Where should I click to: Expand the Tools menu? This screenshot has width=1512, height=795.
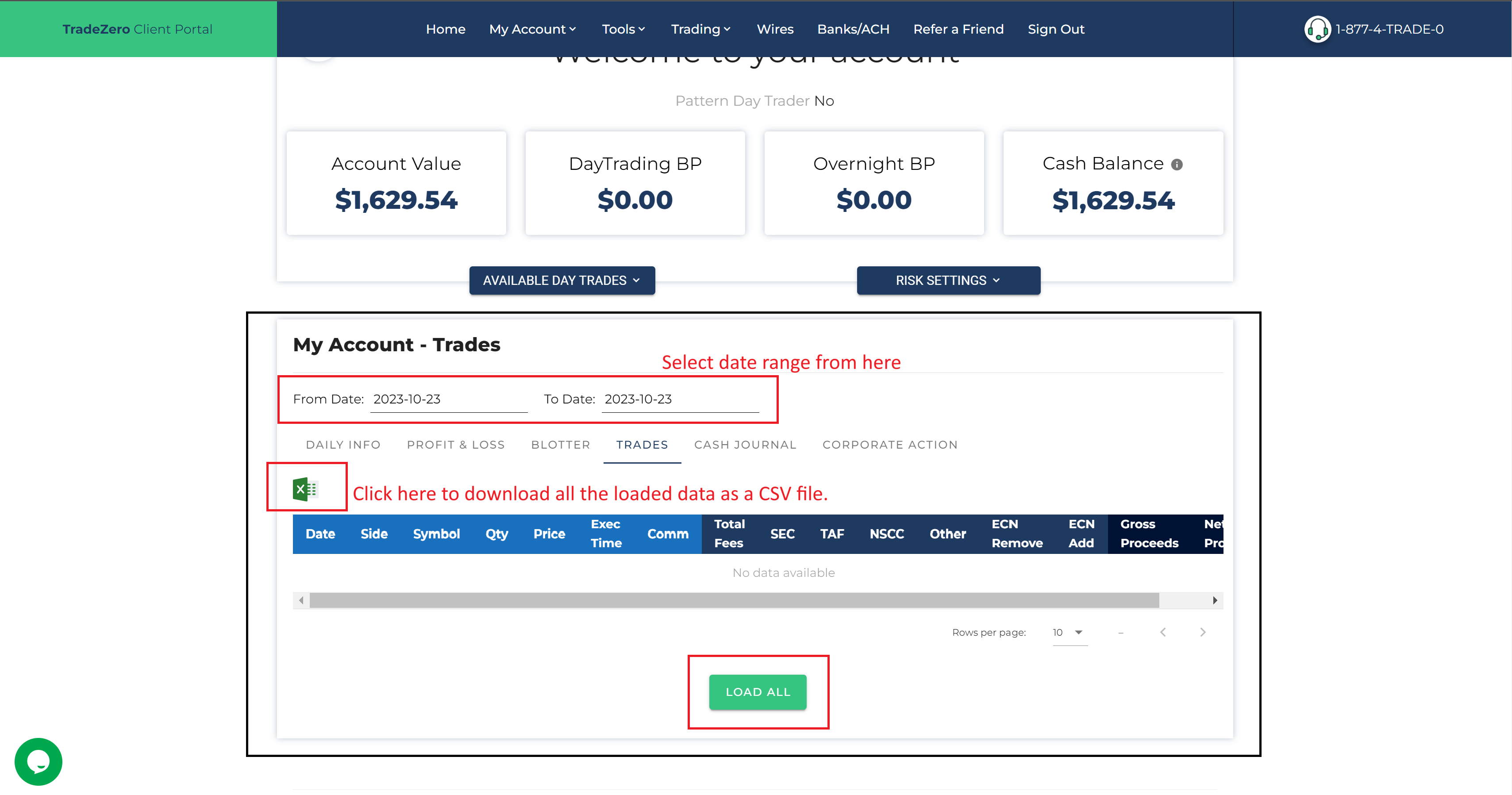pos(623,29)
